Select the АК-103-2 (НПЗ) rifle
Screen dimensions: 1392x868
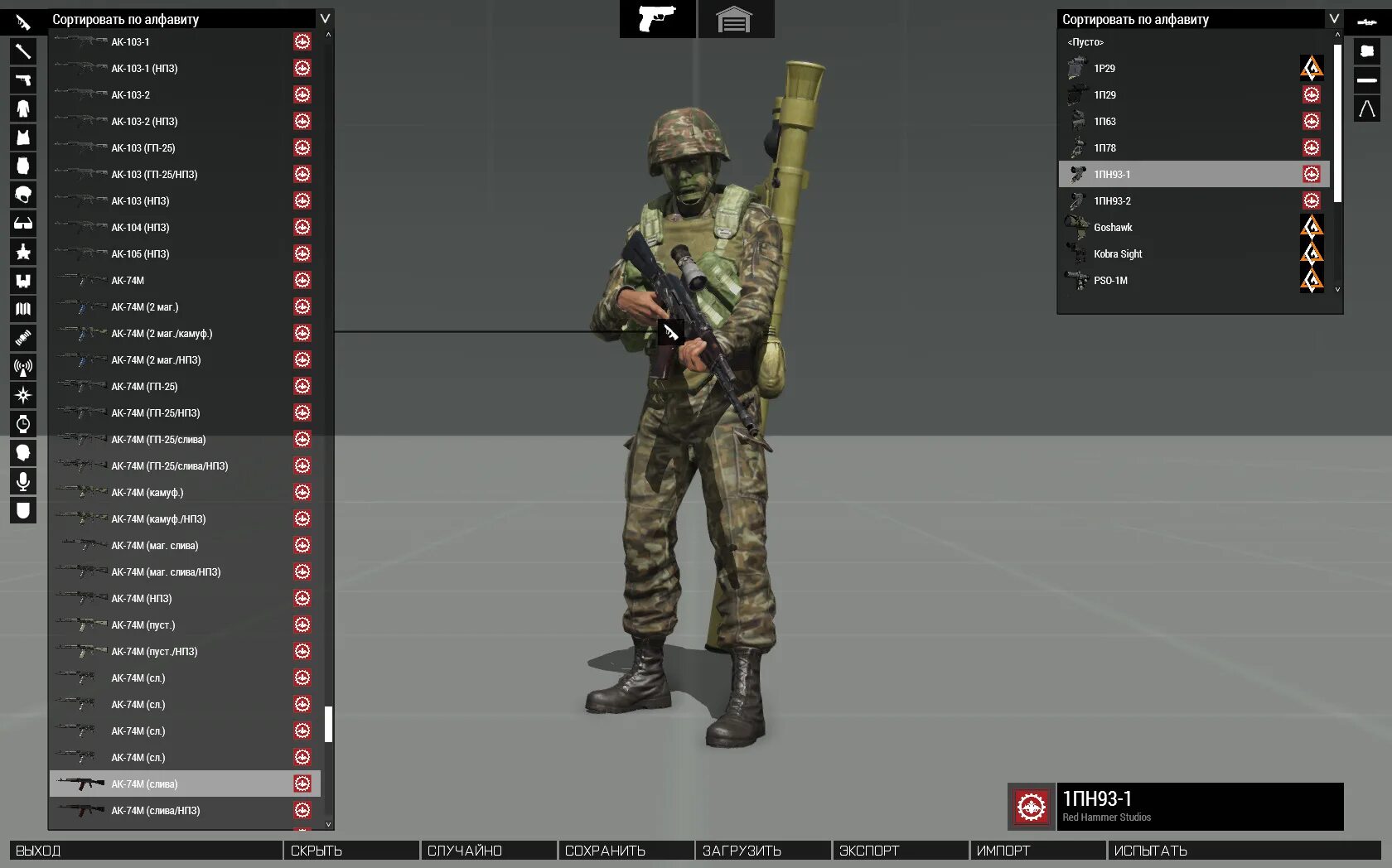[x=185, y=121]
